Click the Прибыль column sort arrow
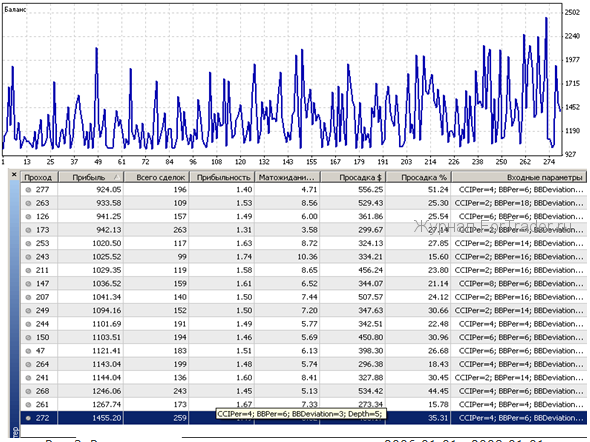590x442 pixels. pyautogui.click(x=117, y=177)
